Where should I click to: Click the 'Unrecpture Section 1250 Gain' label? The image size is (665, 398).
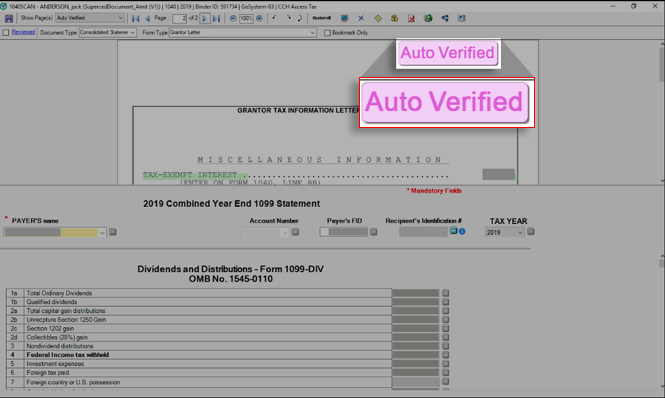(66, 320)
